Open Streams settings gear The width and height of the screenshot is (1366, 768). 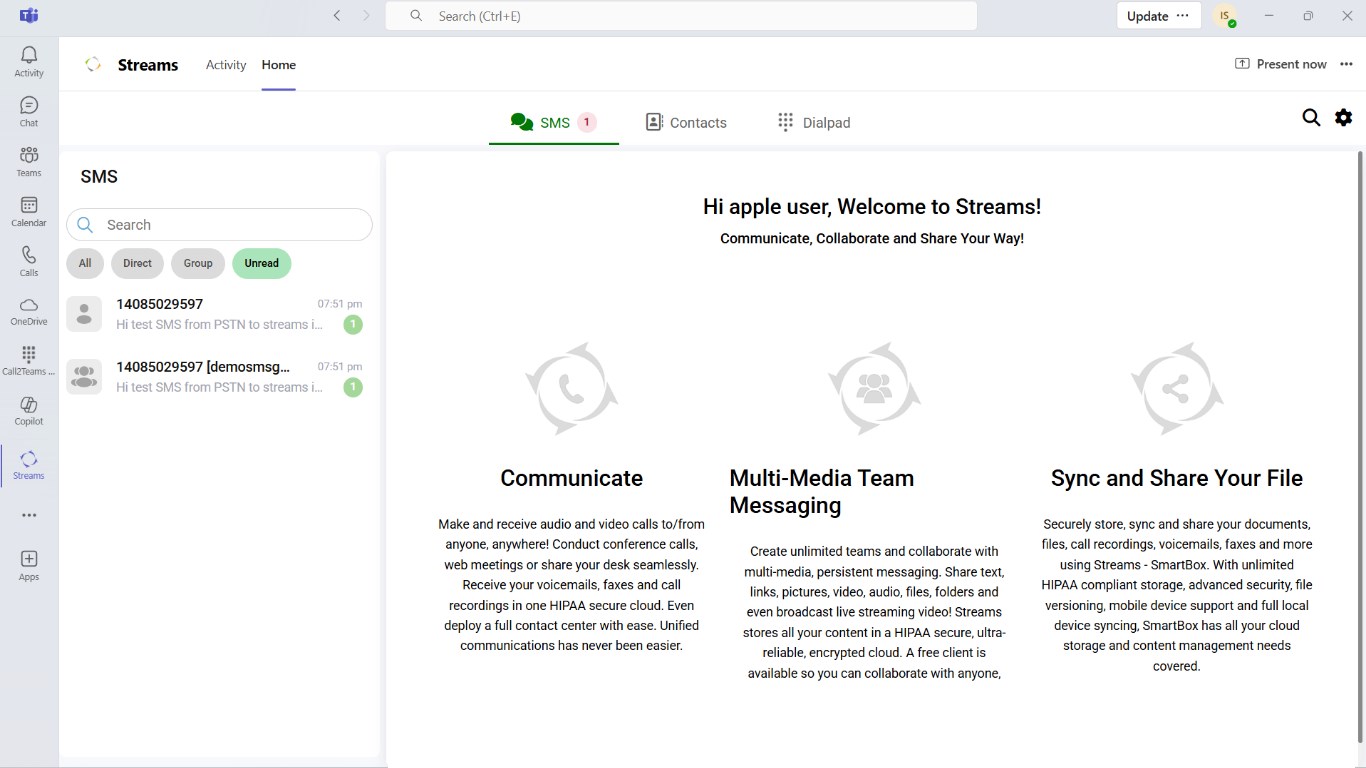point(1343,118)
